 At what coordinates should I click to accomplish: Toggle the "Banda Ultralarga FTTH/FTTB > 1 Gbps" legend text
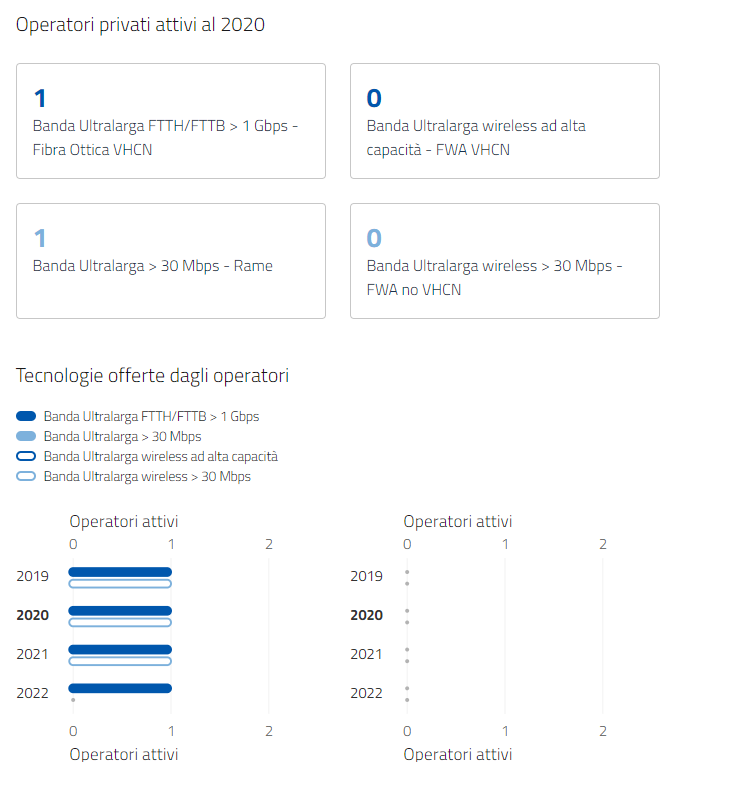[x=151, y=416]
